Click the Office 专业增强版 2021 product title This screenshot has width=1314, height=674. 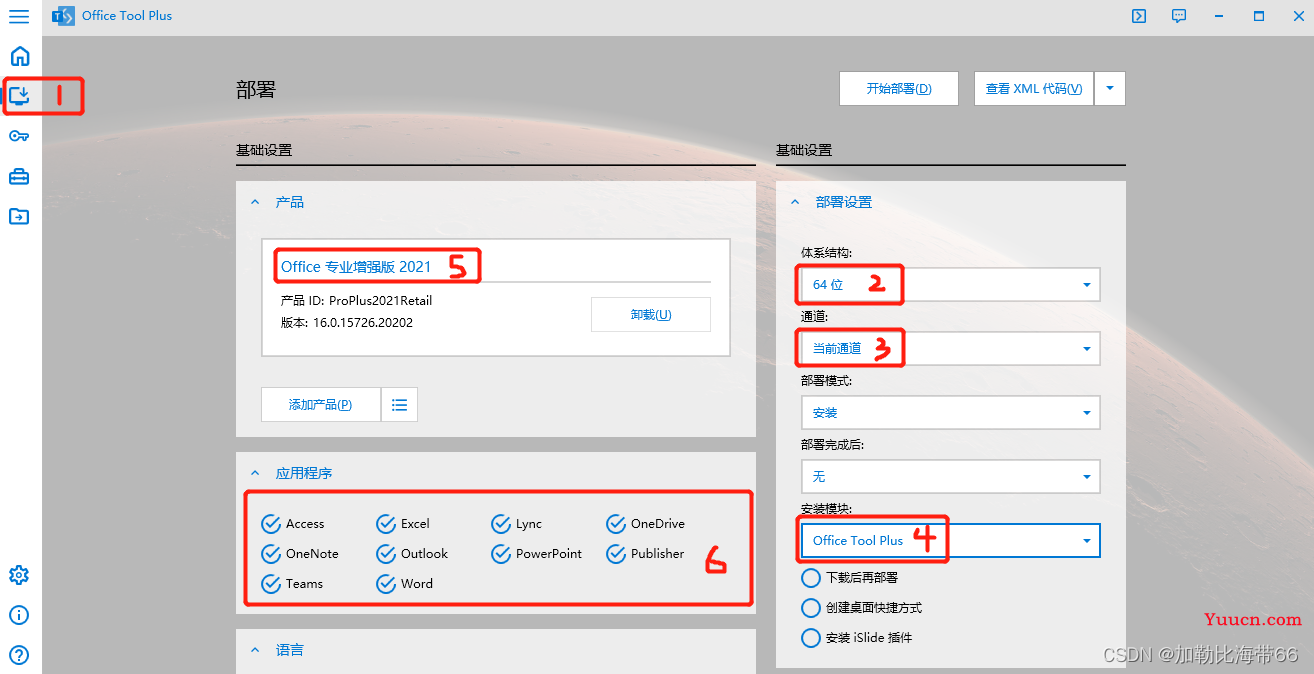tap(356, 267)
